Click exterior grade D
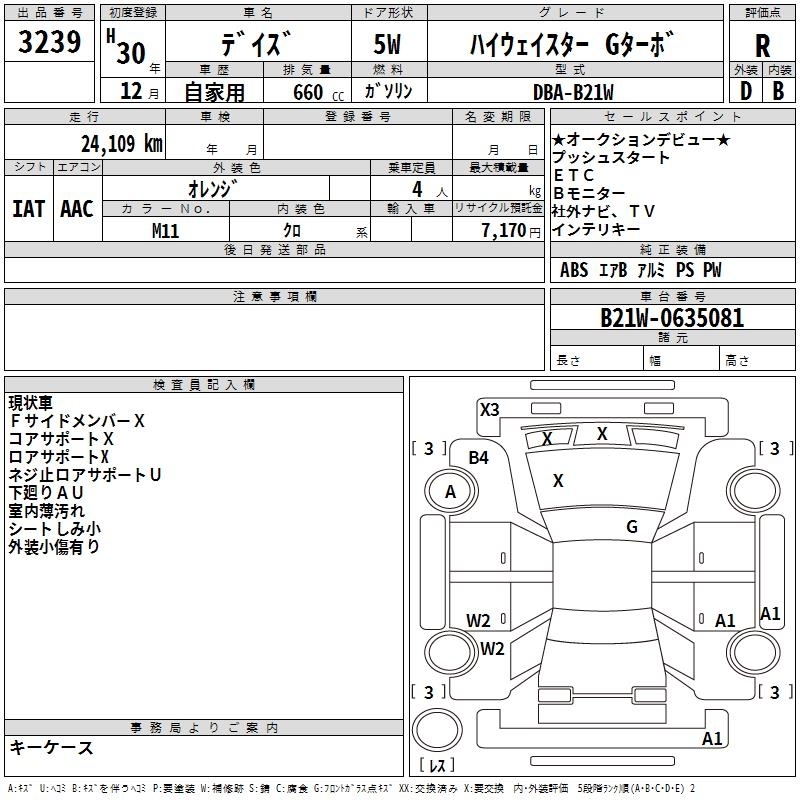Screen dimensions: 800x800 click(746, 91)
